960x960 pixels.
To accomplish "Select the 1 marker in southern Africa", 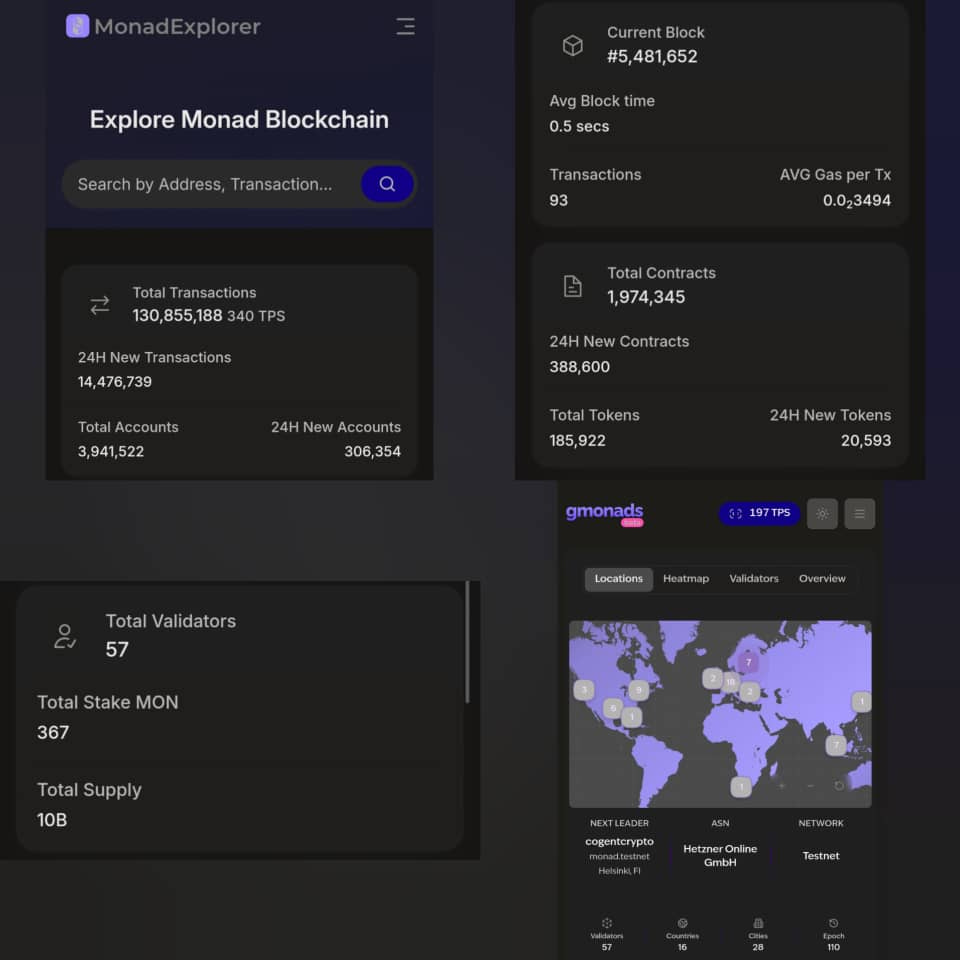I will (741, 787).
